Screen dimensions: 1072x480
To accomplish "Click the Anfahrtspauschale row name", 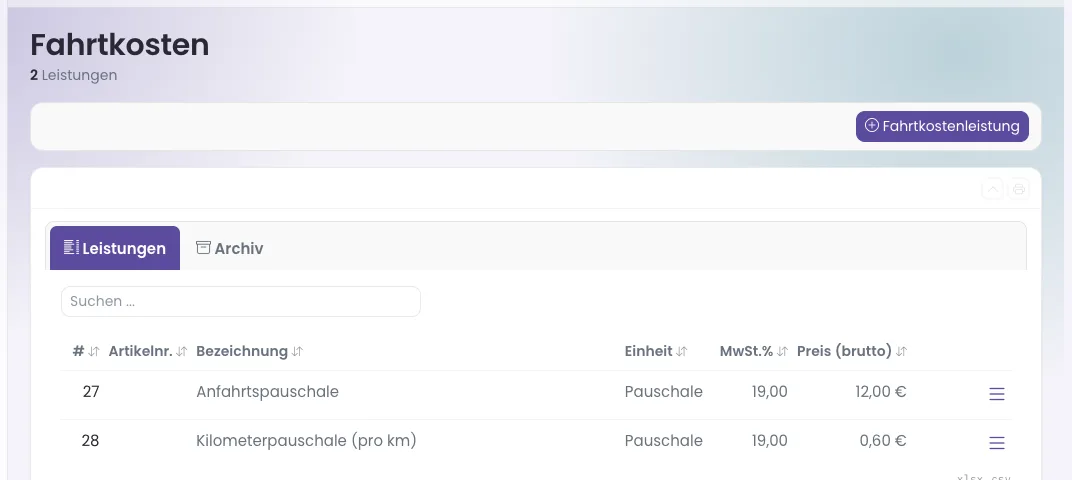I will 267,392.
